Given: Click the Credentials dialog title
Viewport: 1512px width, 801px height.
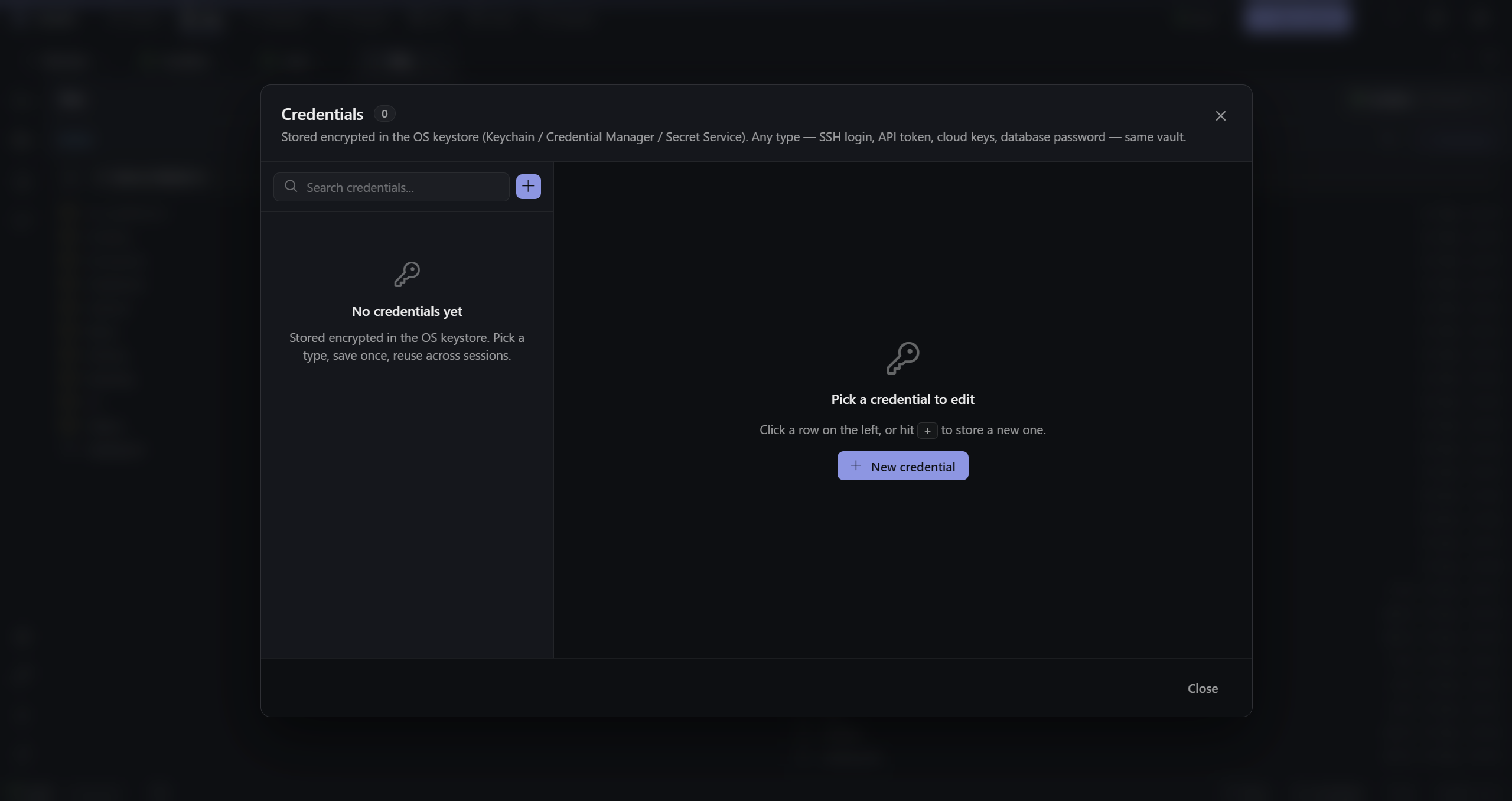Looking at the screenshot, I should click(x=322, y=114).
